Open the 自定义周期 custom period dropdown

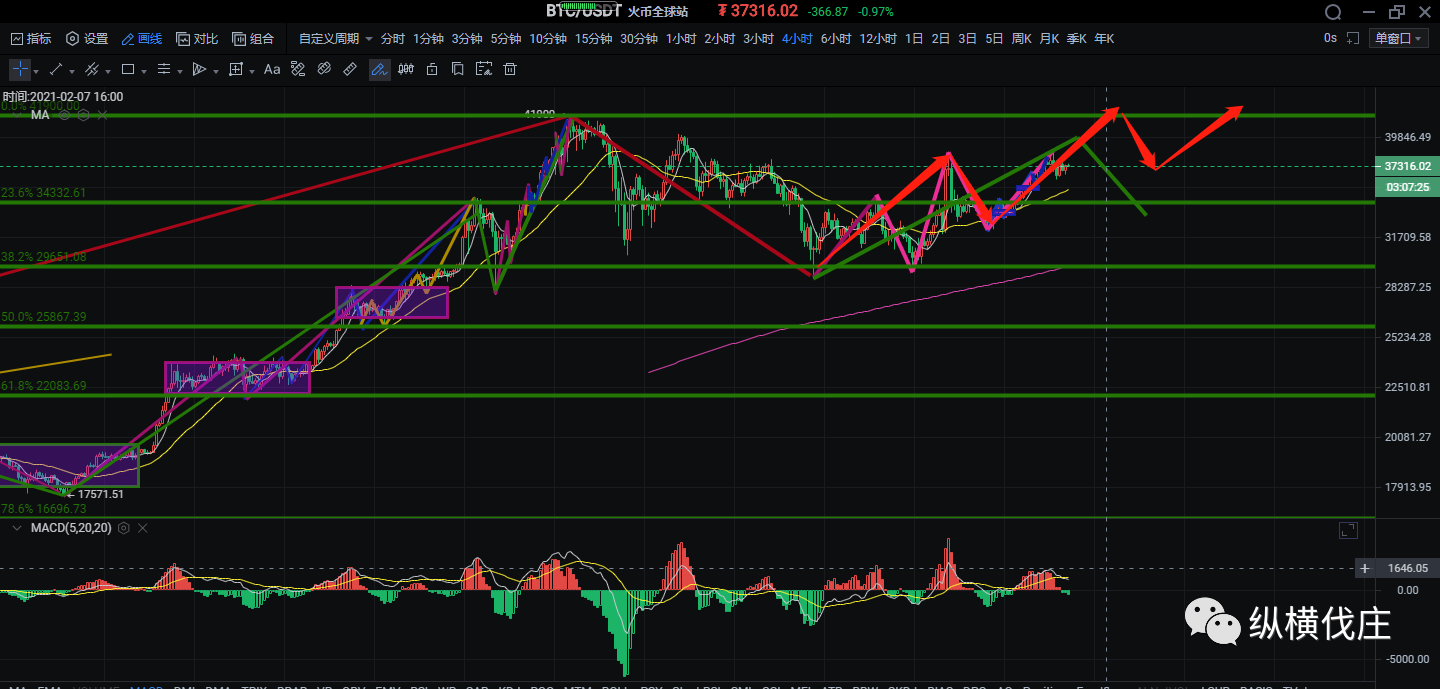336,39
